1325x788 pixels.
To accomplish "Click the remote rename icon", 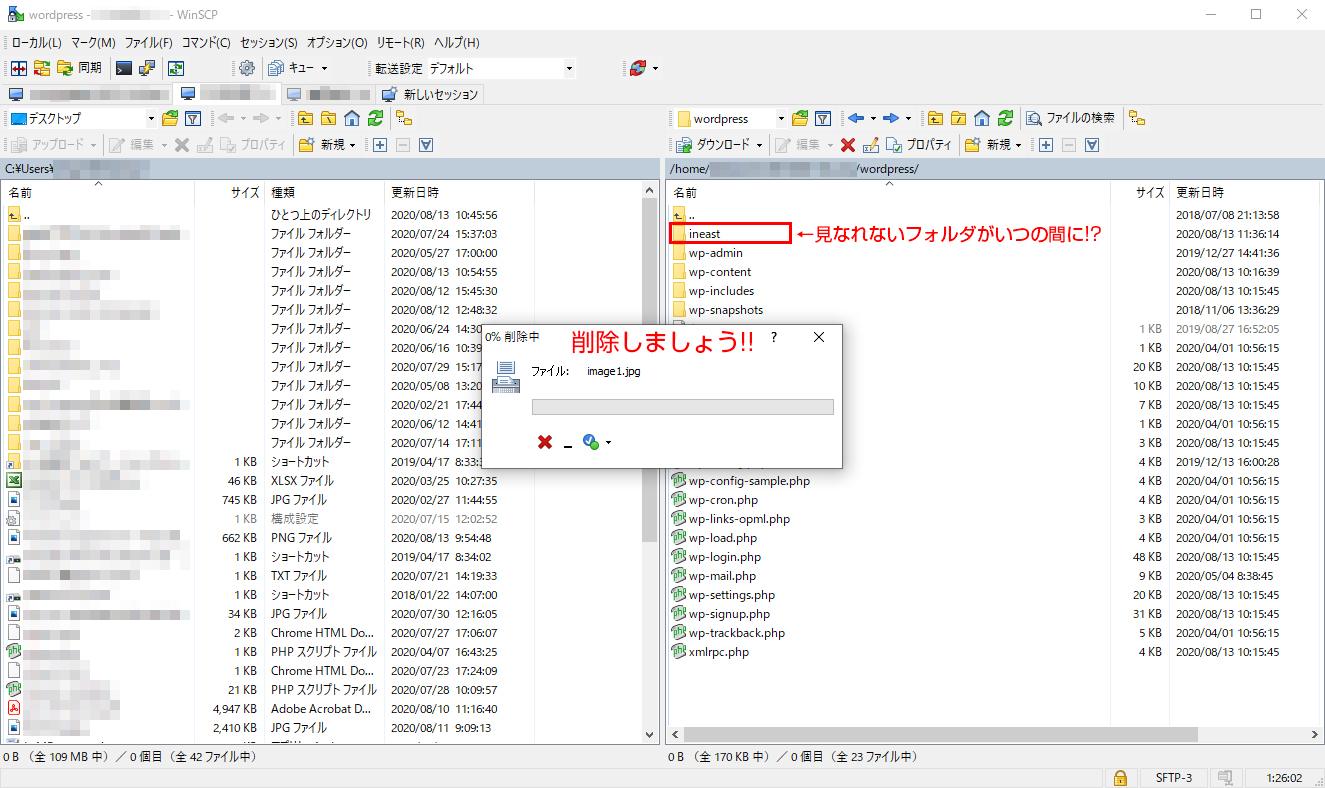I will coord(871,145).
